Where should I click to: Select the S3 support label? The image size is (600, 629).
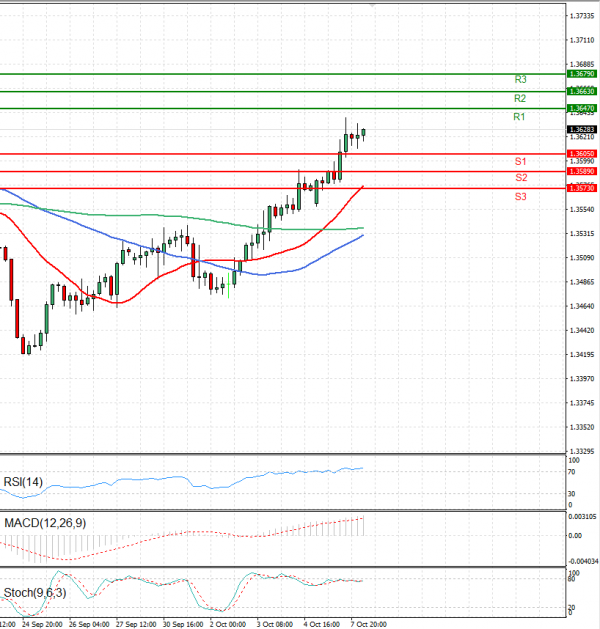[520, 197]
